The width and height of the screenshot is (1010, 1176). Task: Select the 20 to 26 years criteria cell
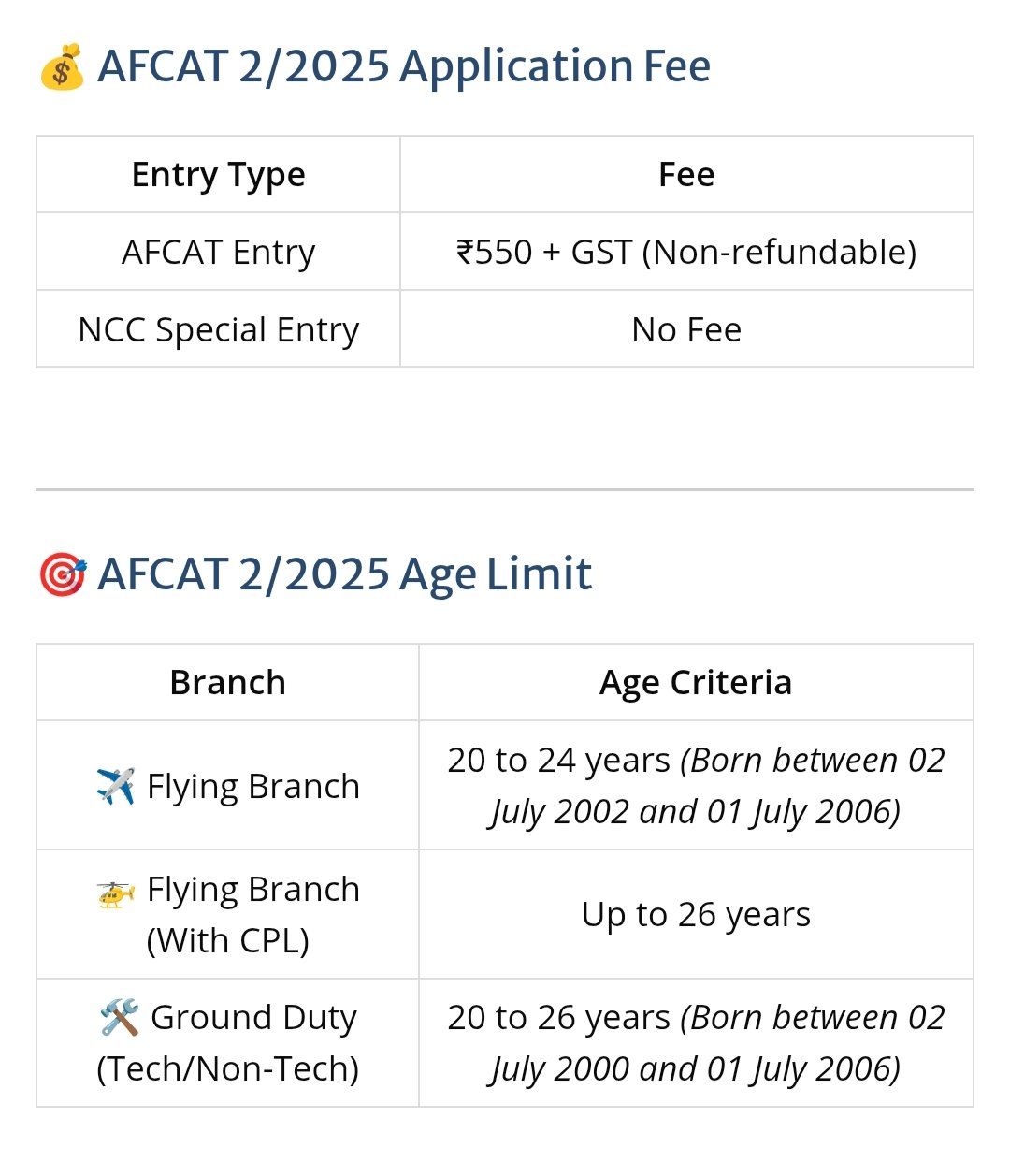point(696,1043)
